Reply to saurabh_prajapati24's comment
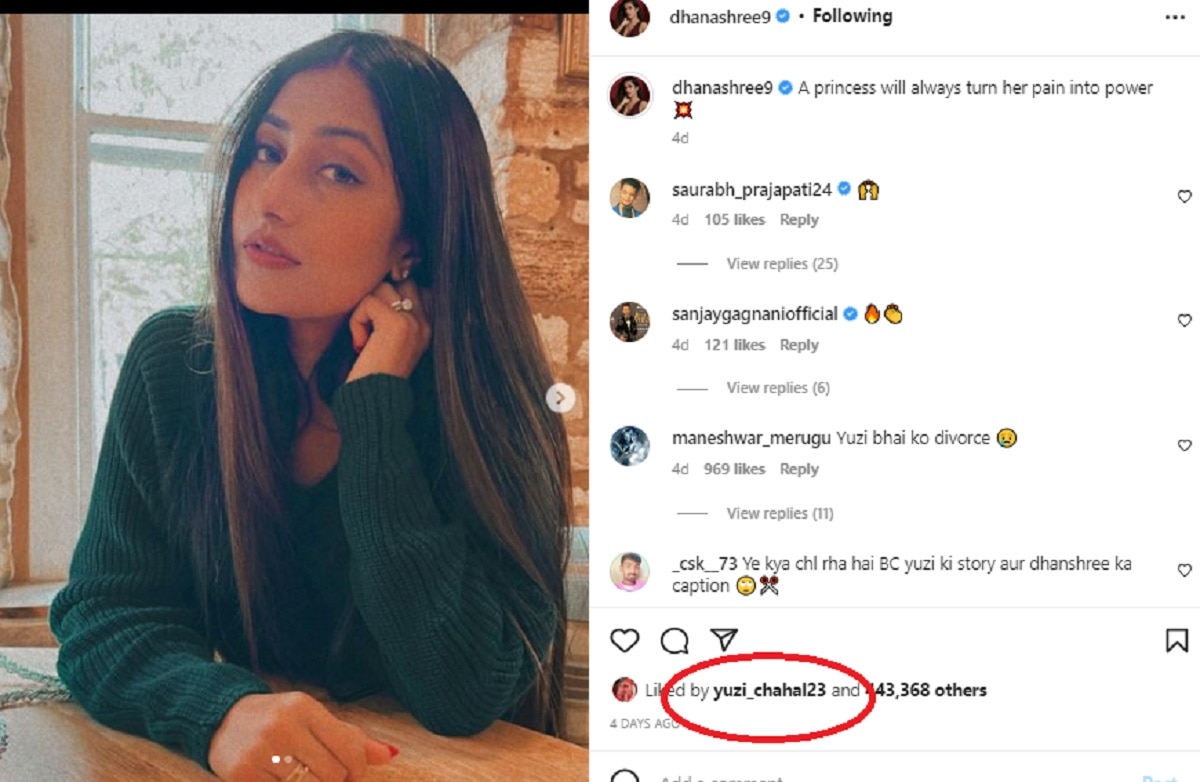The image size is (1200, 782). coord(799,220)
